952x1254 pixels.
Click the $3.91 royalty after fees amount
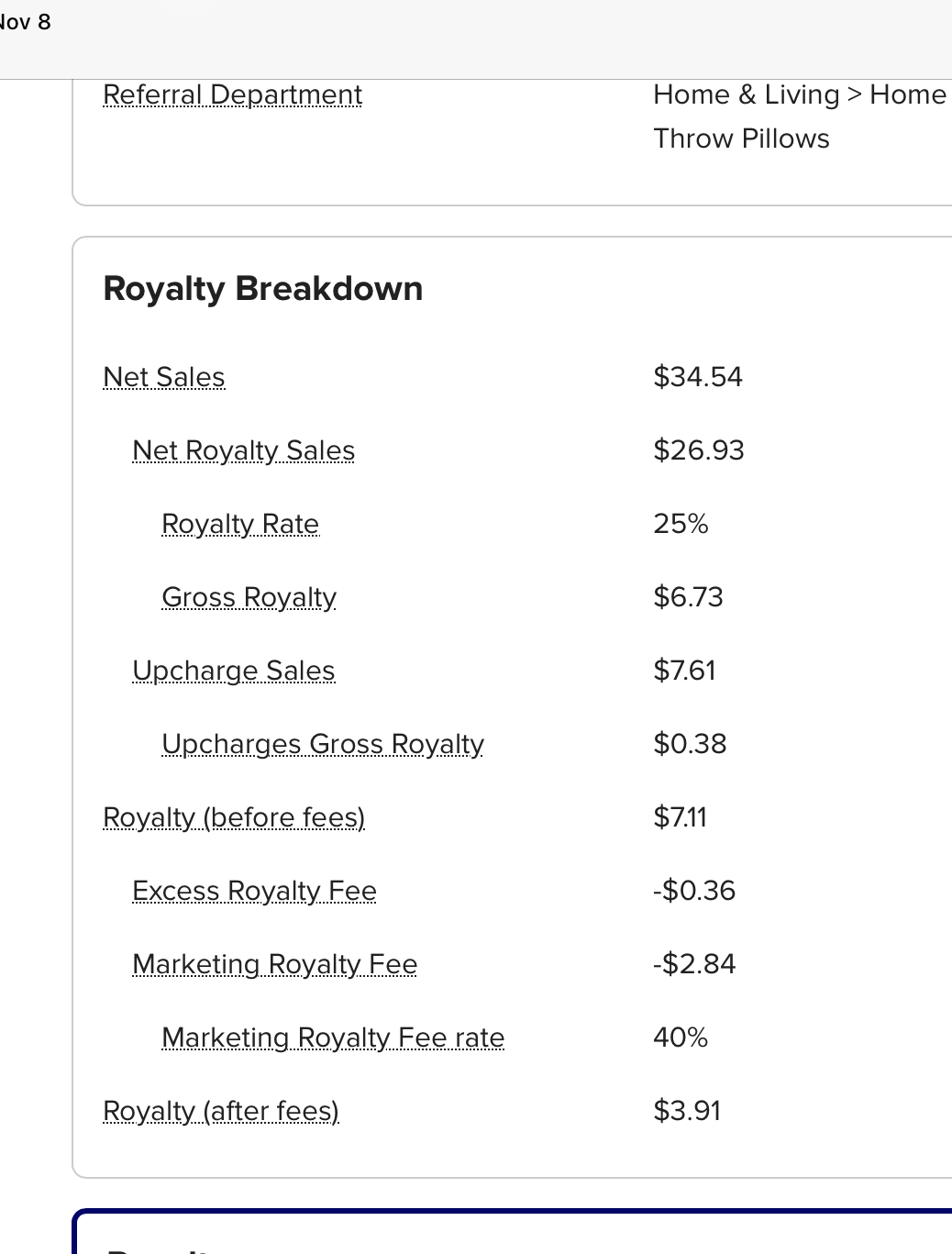(687, 1111)
